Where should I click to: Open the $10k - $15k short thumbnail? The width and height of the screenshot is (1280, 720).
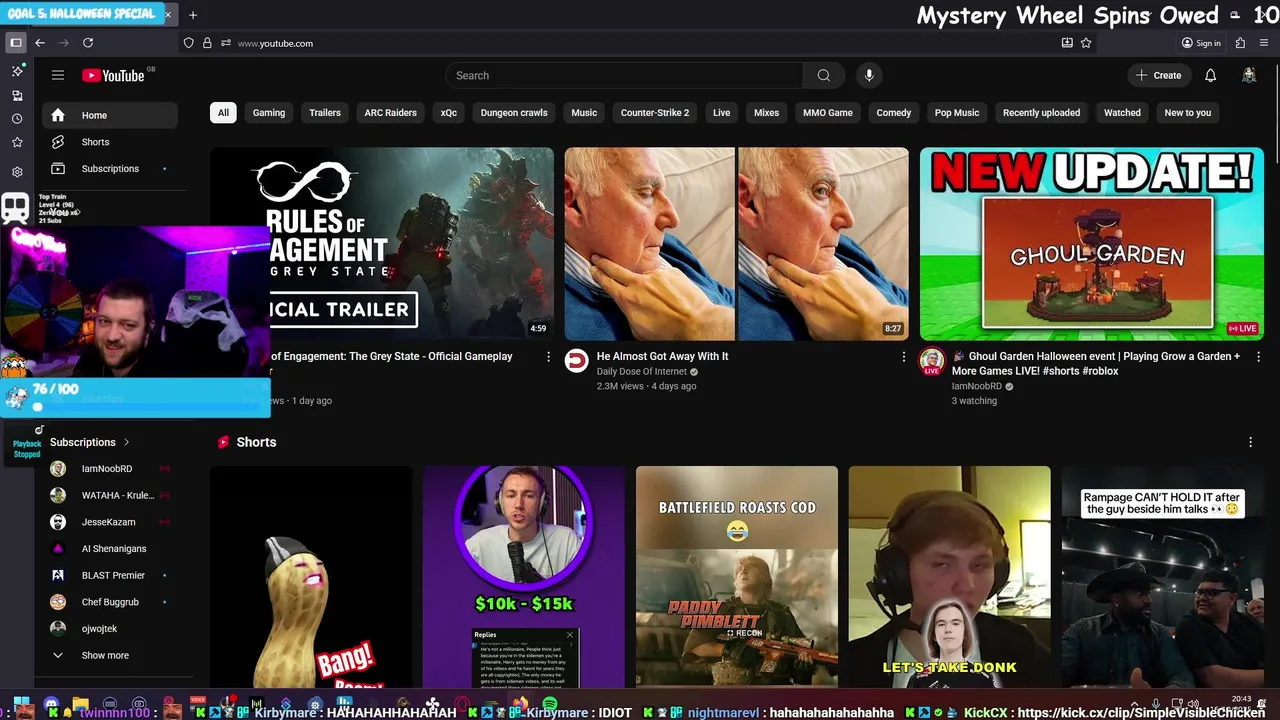coord(524,577)
